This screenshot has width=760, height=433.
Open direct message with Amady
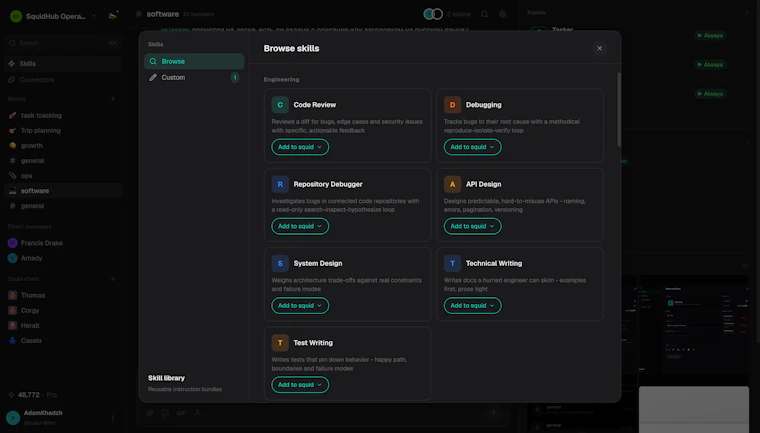click(63, 258)
